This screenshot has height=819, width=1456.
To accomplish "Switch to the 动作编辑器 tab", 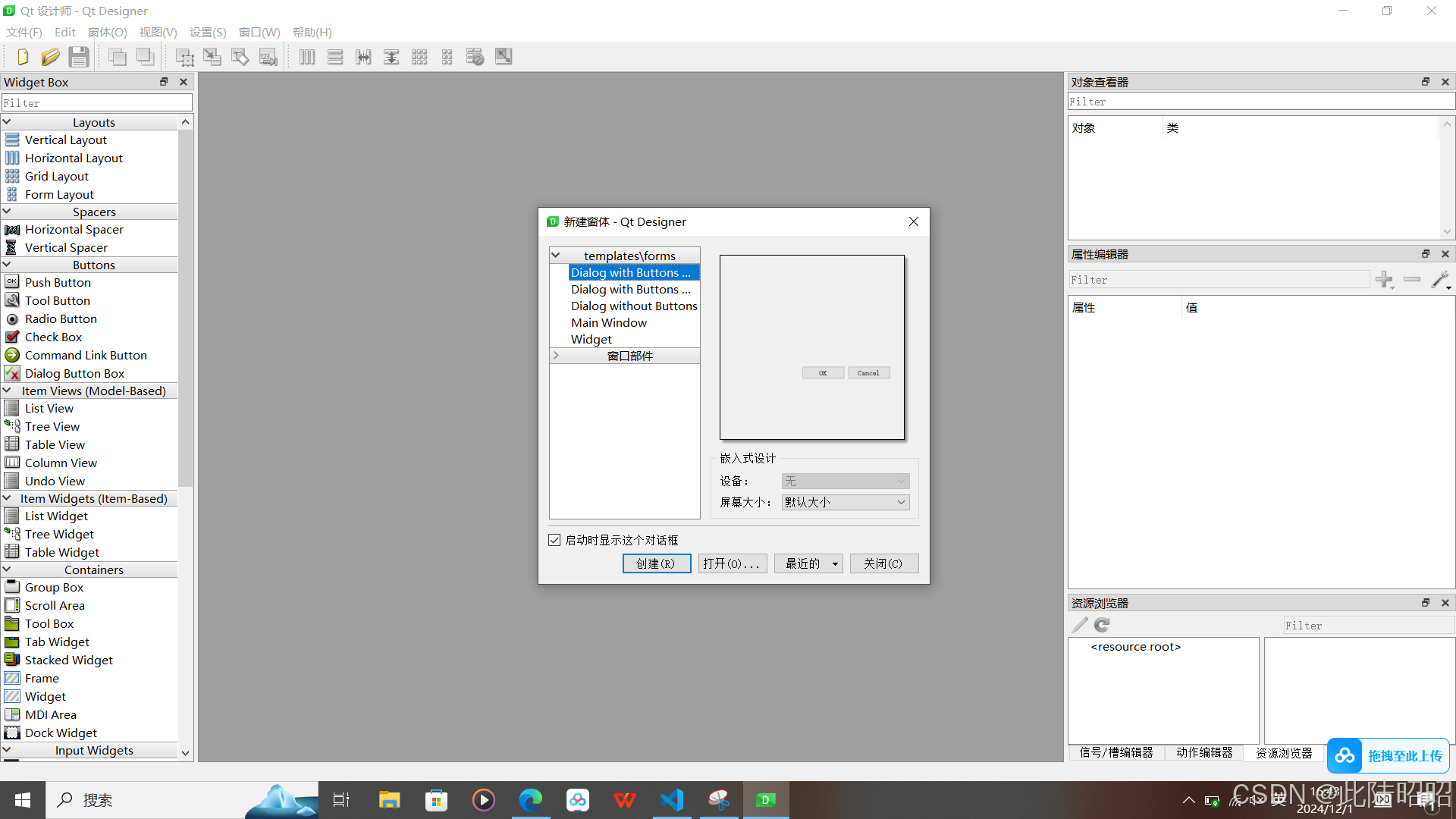I will click(x=1204, y=752).
